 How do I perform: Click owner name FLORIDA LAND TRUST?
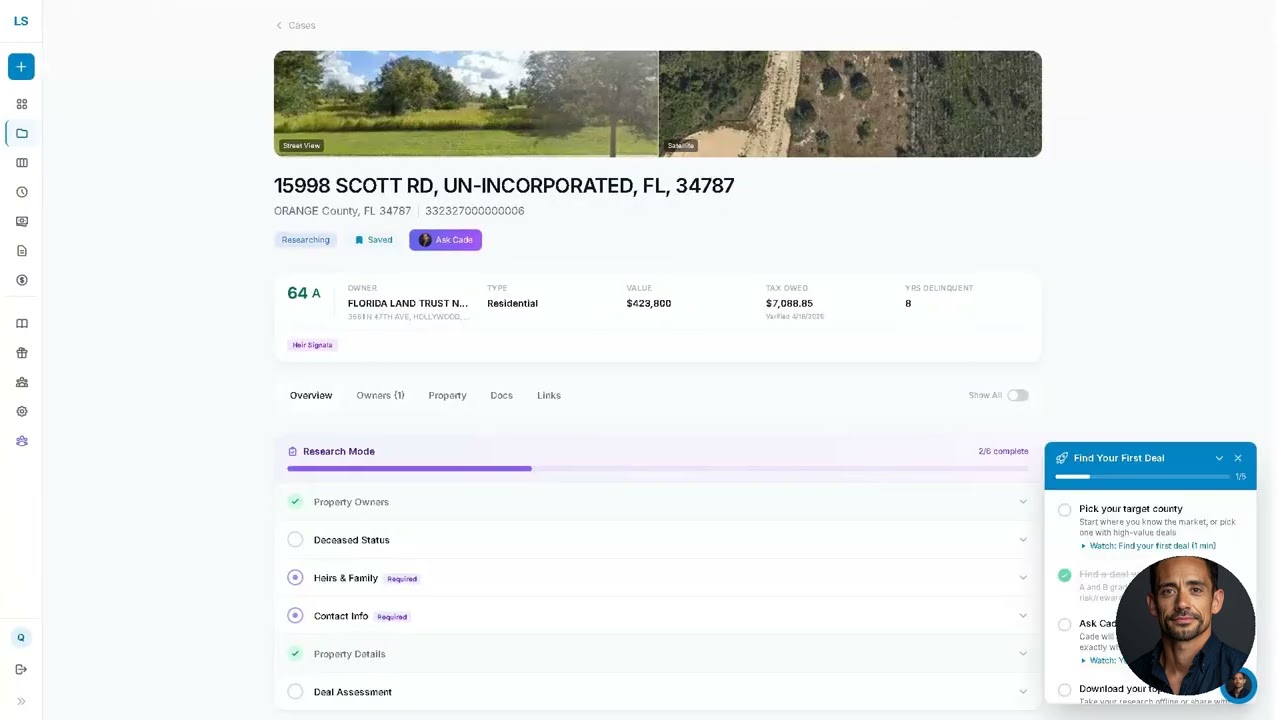click(407, 303)
